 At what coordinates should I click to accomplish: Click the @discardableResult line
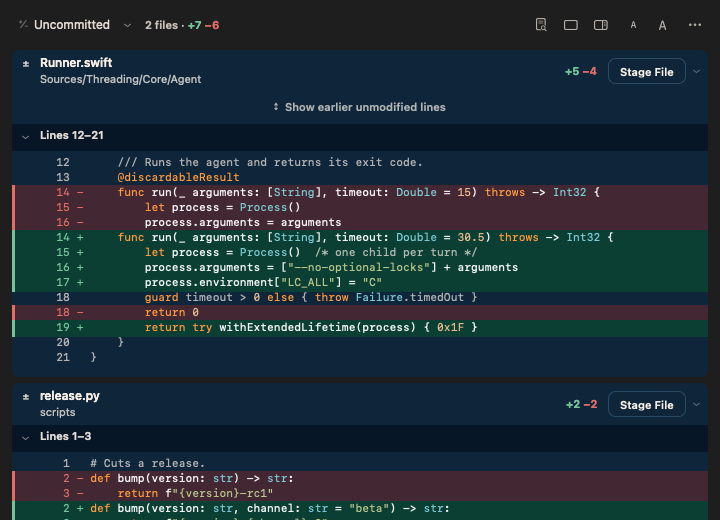coord(360,177)
